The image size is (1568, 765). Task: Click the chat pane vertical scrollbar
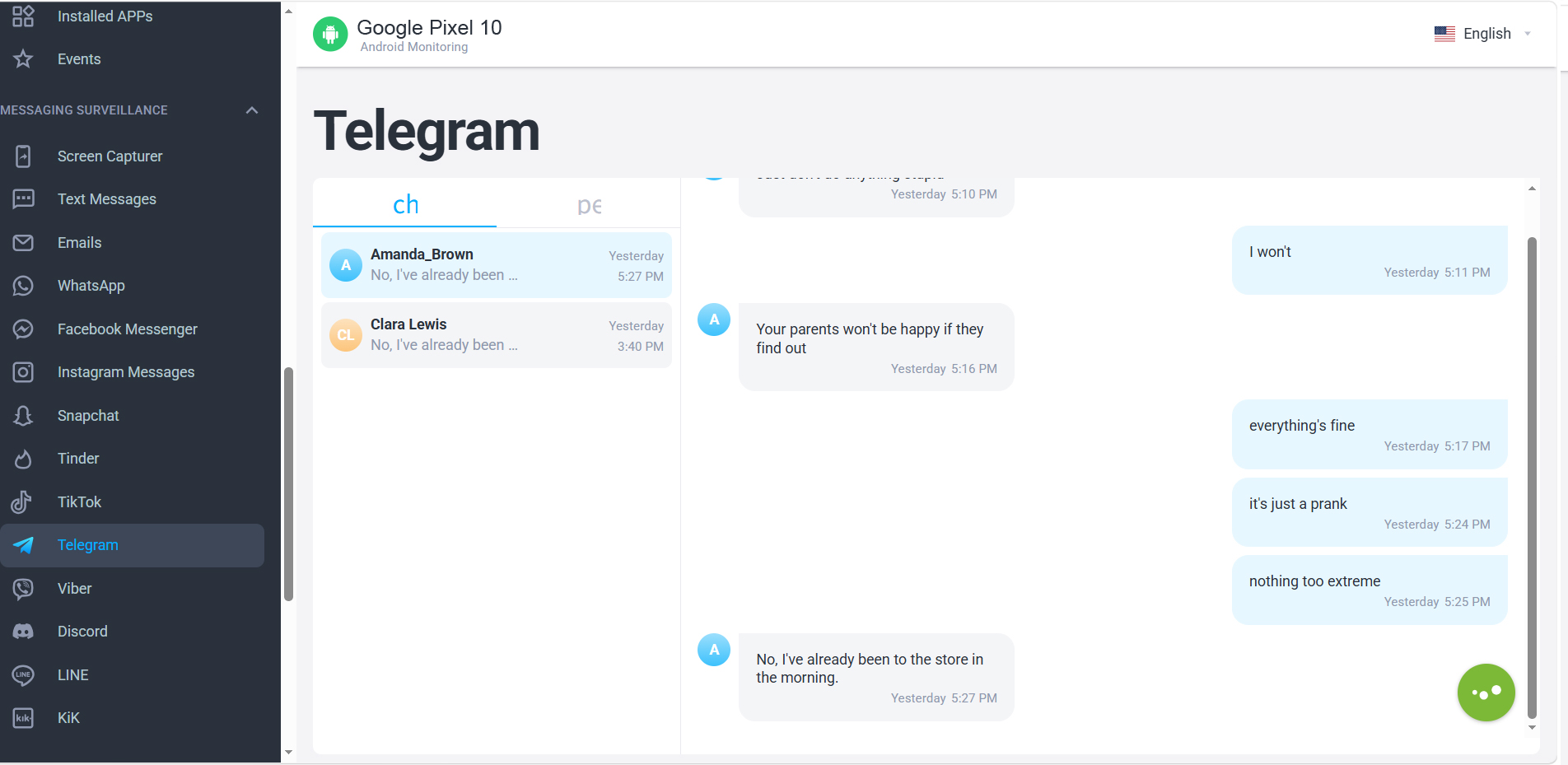click(1532, 478)
